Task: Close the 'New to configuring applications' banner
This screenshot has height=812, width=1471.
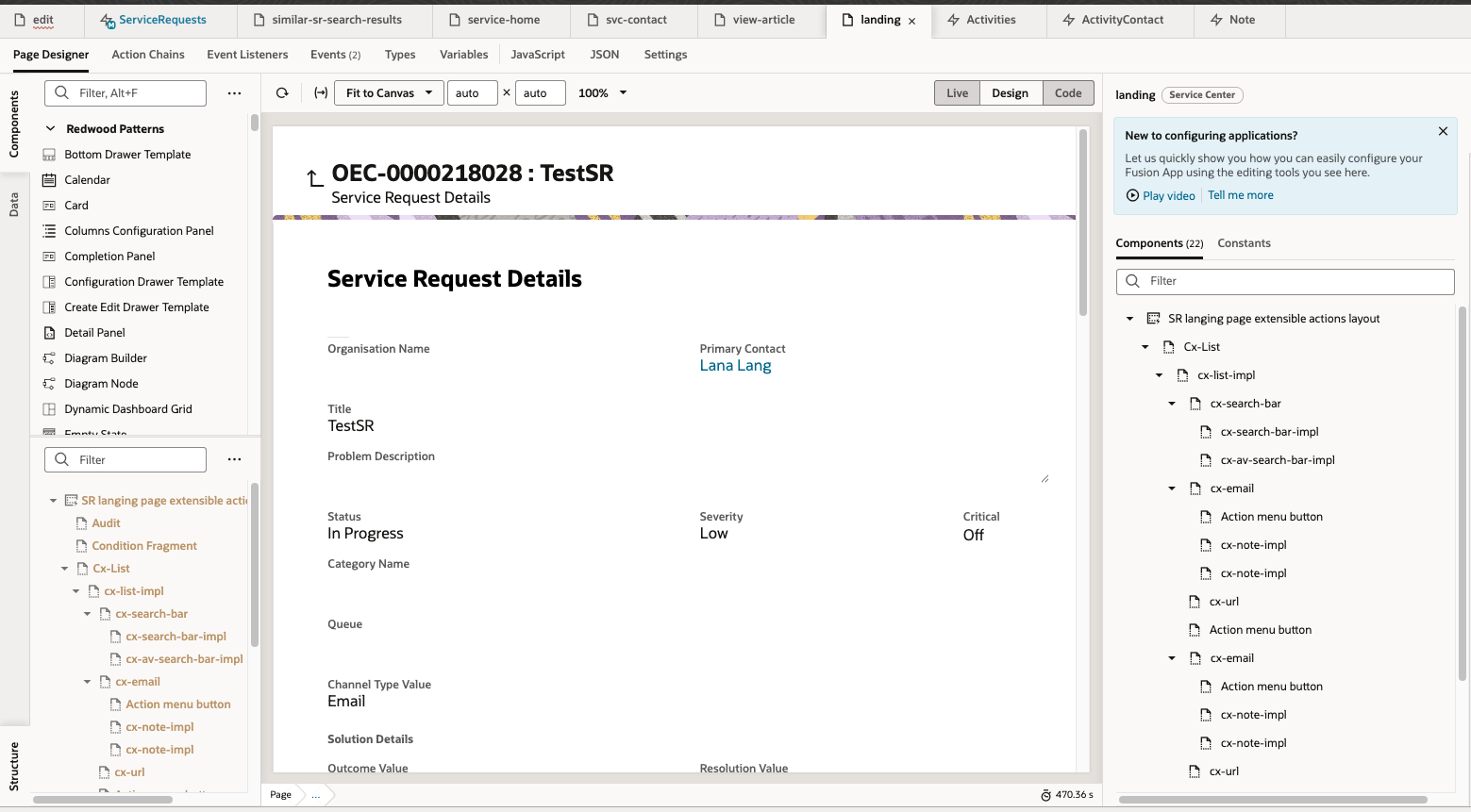Action: click(x=1442, y=132)
